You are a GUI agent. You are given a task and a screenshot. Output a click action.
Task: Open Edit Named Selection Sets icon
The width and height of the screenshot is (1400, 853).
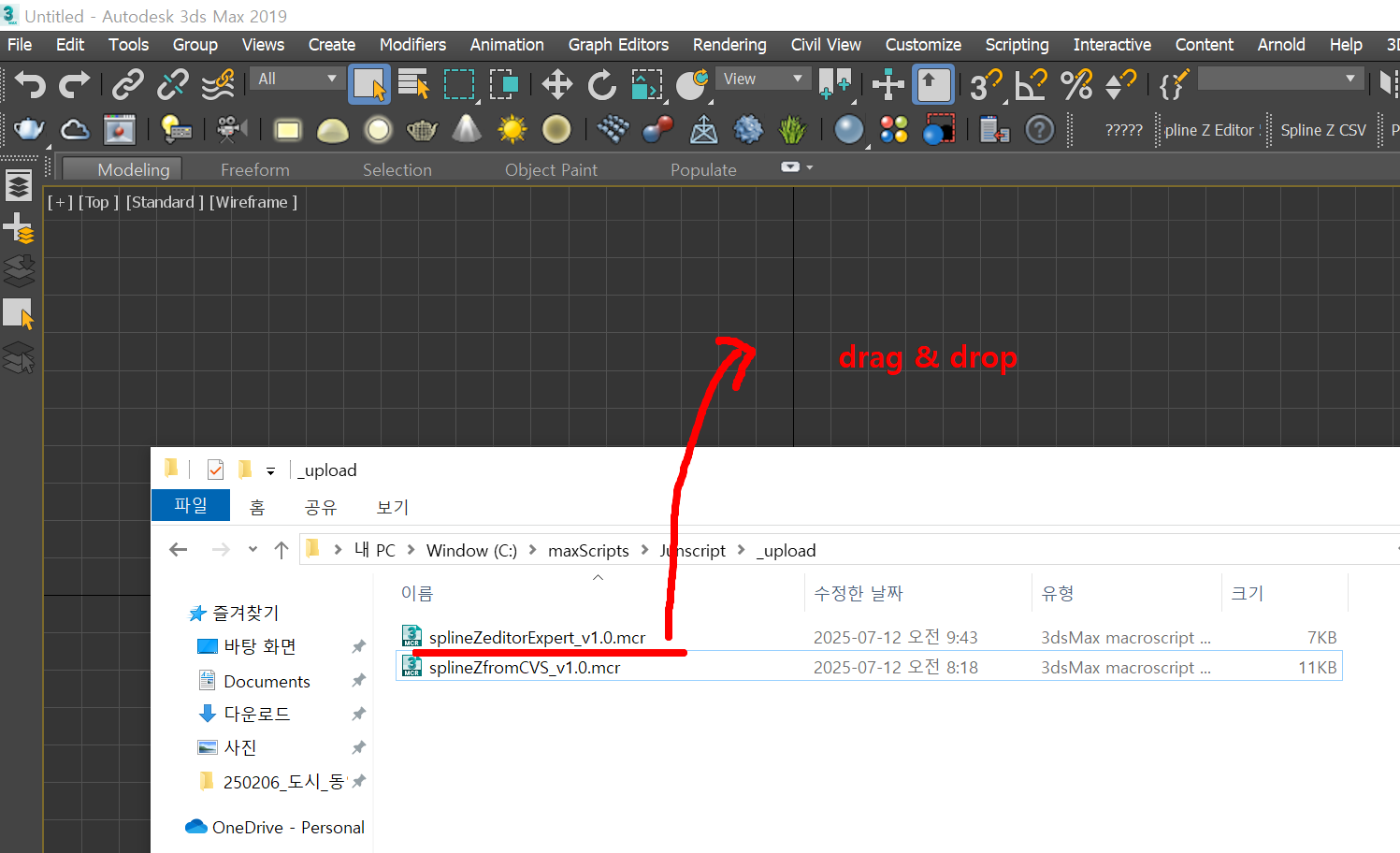(1173, 85)
